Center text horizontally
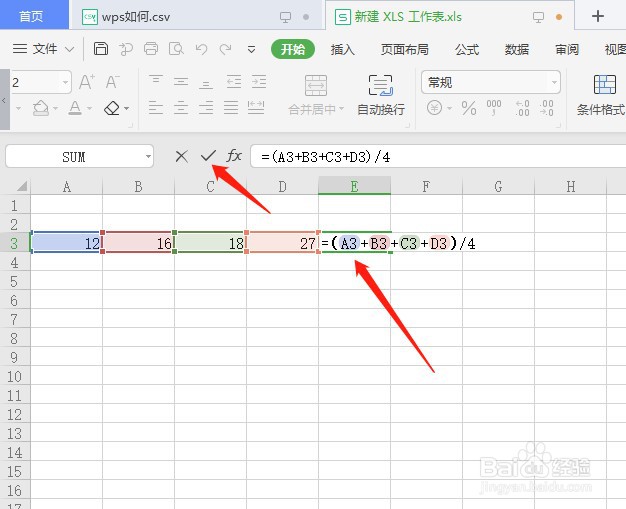 (181, 108)
